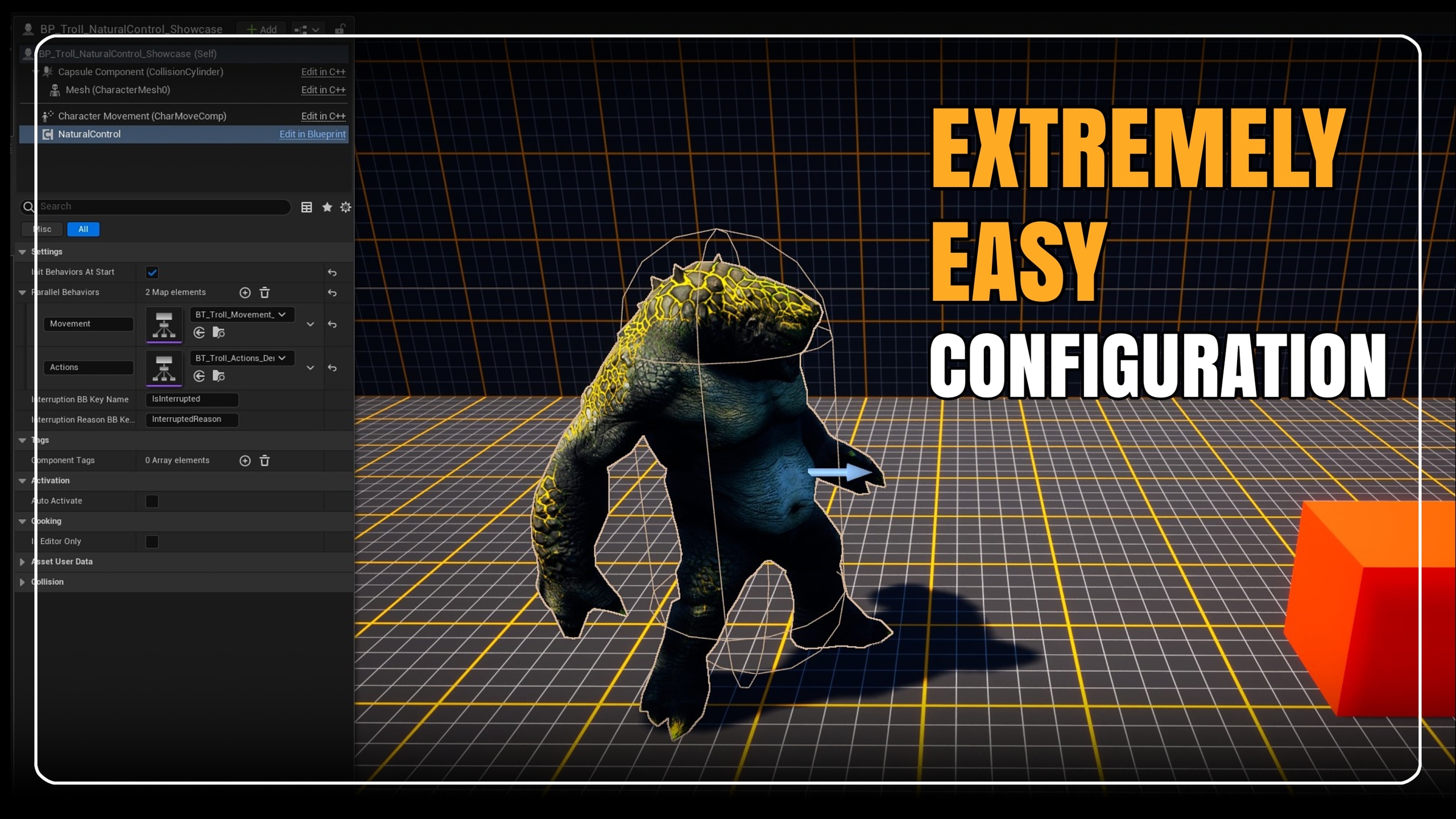
Task: Use selected asset for Movement behavior
Action: point(199,333)
